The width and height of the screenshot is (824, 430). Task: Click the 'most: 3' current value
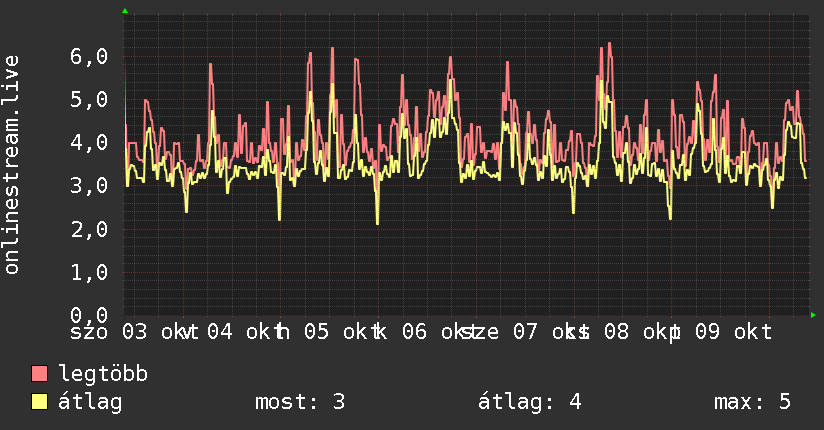(300, 402)
